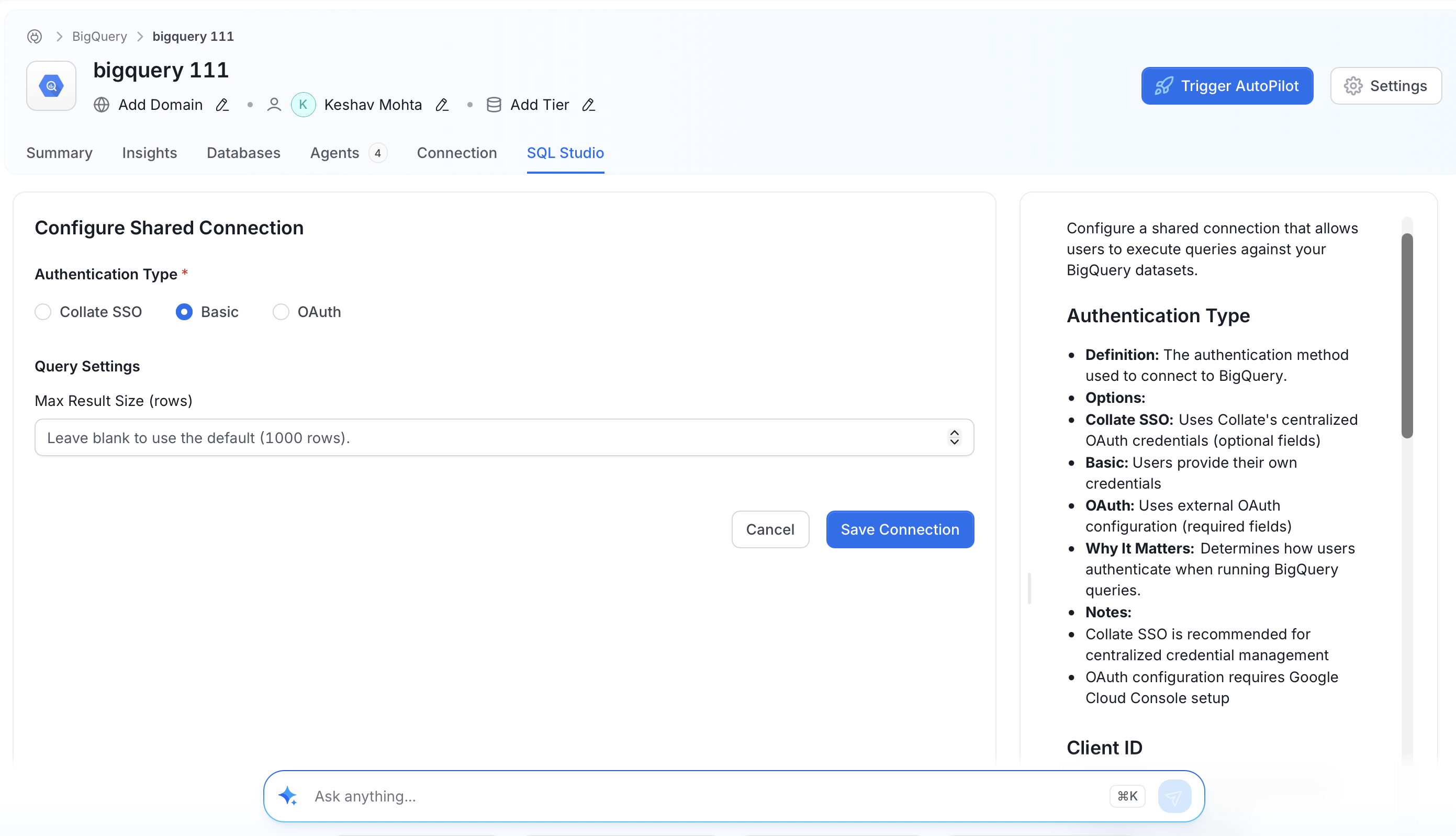Edit the domain with the pencil icon
1456x836 pixels.
click(x=222, y=105)
